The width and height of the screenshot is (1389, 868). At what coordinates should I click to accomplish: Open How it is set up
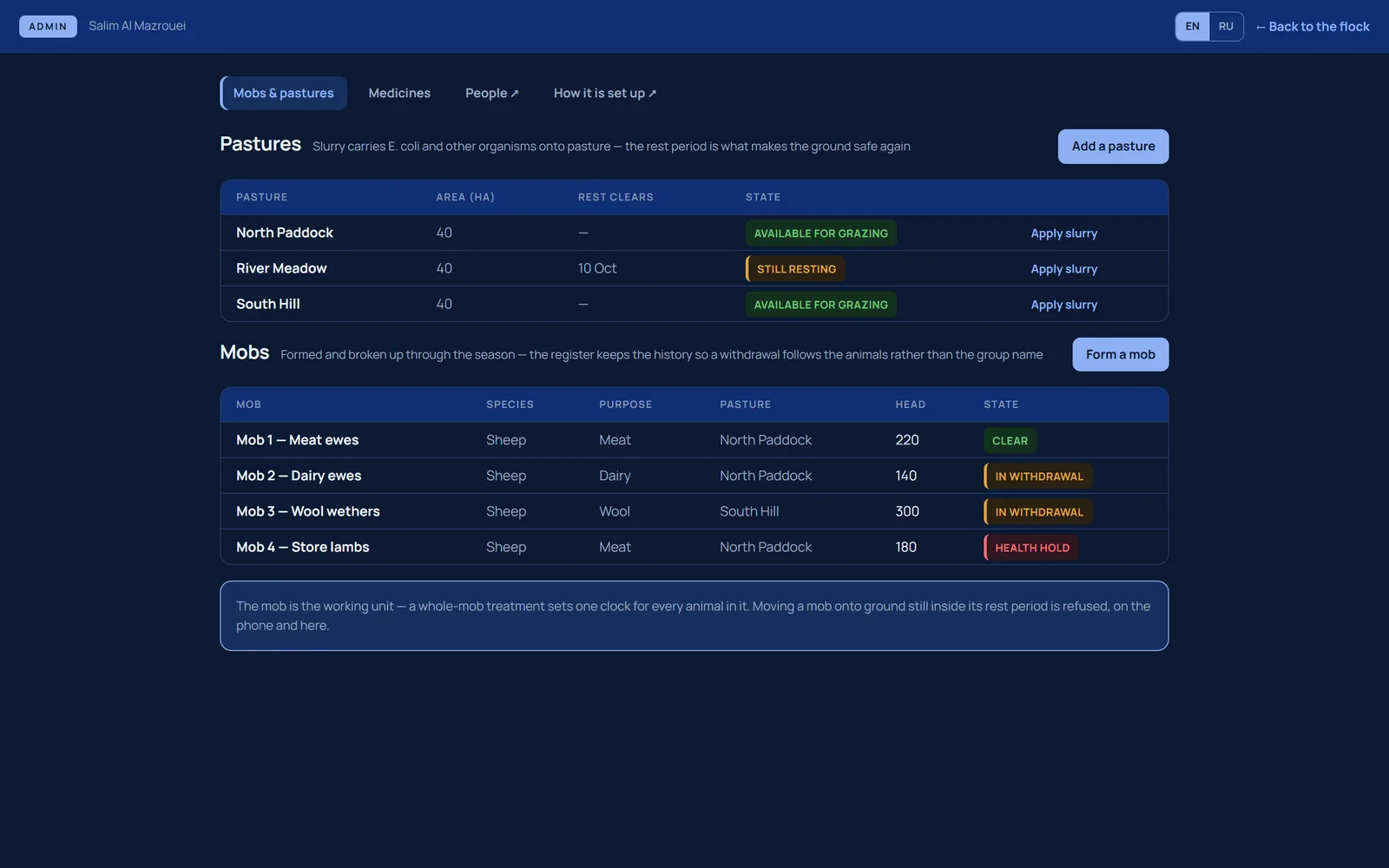tap(605, 93)
